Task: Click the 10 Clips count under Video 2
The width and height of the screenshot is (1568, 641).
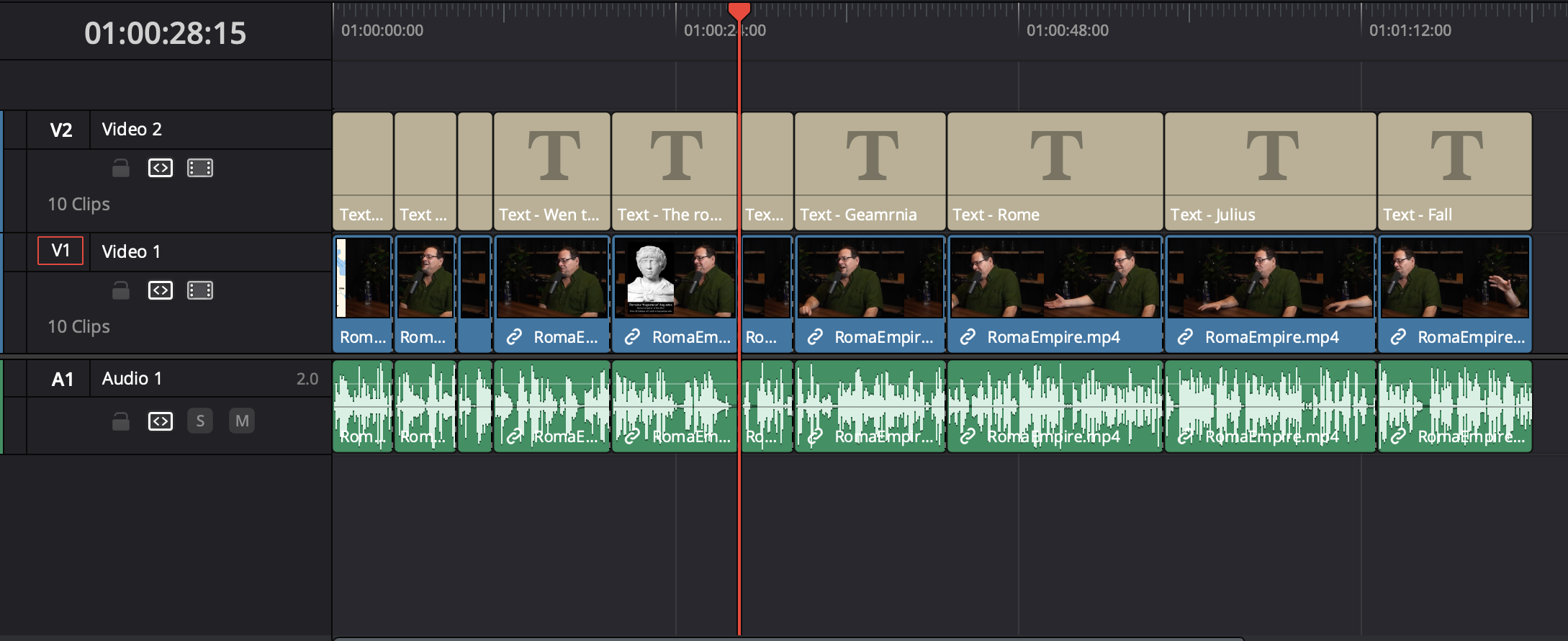Action: [x=79, y=205]
